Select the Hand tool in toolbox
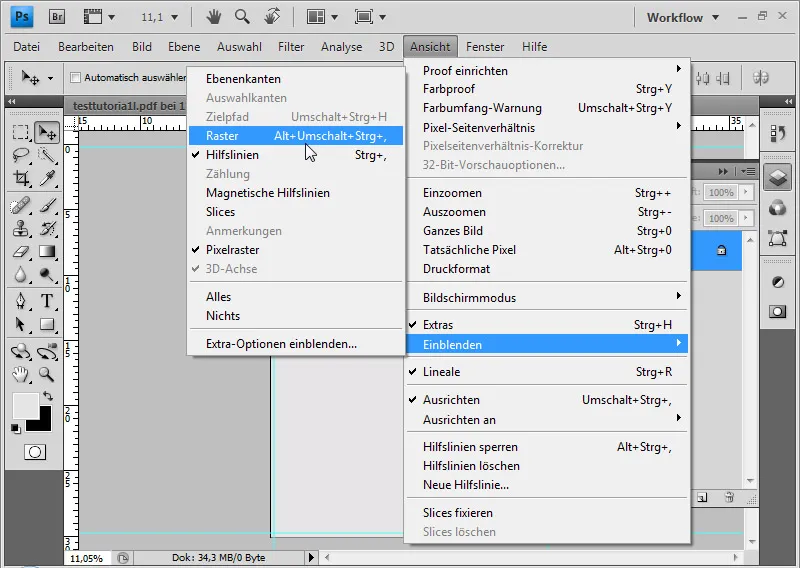Screen dimensions: 800x568 pos(20,375)
